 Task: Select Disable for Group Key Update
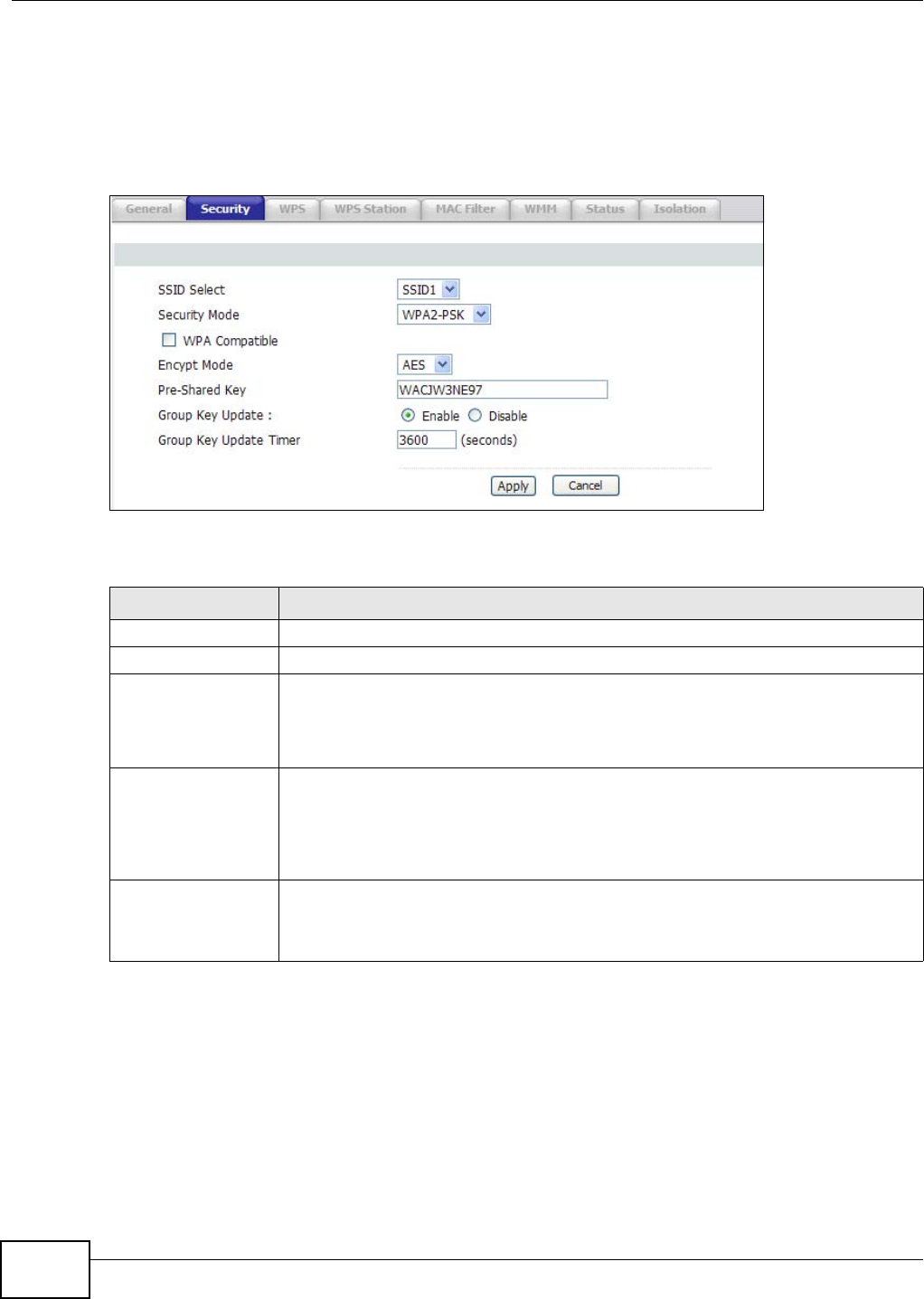(475, 416)
